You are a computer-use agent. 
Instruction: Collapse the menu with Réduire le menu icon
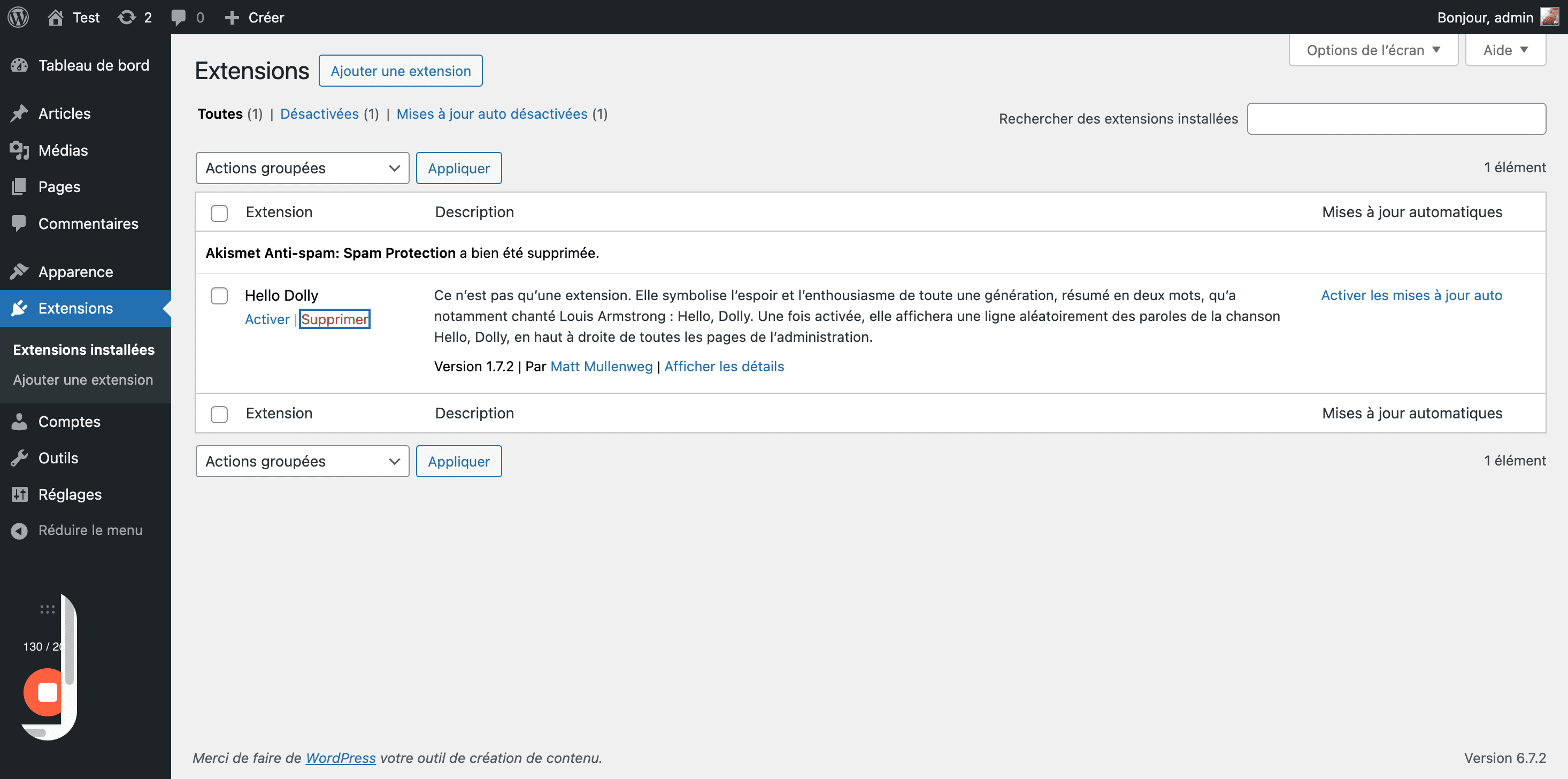[x=19, y=531]
